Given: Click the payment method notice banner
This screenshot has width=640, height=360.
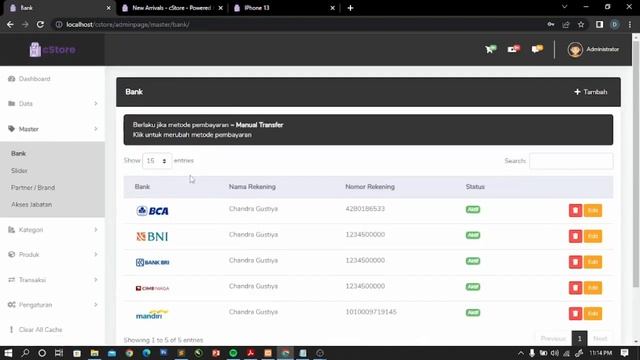Looking at the screenshot, I should pos(368,130).
